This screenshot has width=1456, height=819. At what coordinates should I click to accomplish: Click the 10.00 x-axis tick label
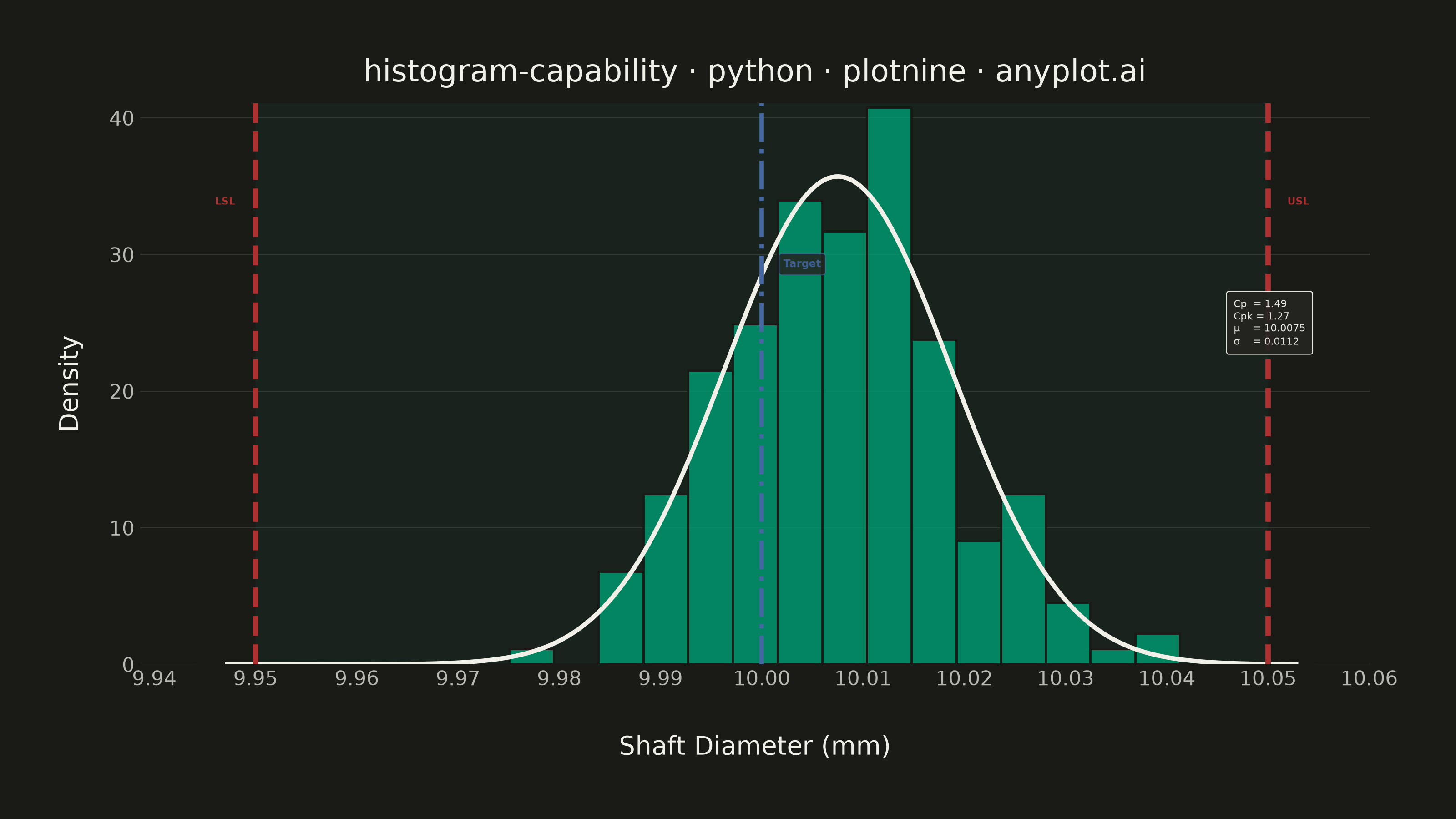click(761, 679)
